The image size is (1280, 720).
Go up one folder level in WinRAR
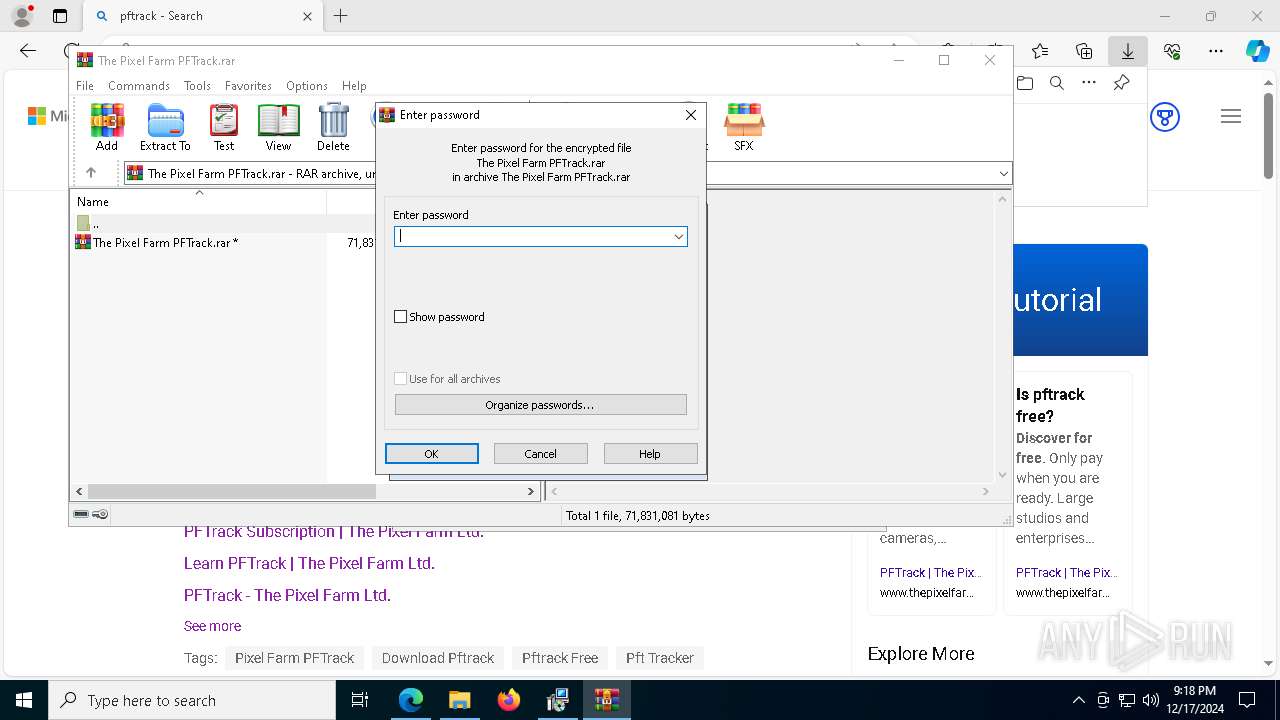click(91, 173)
